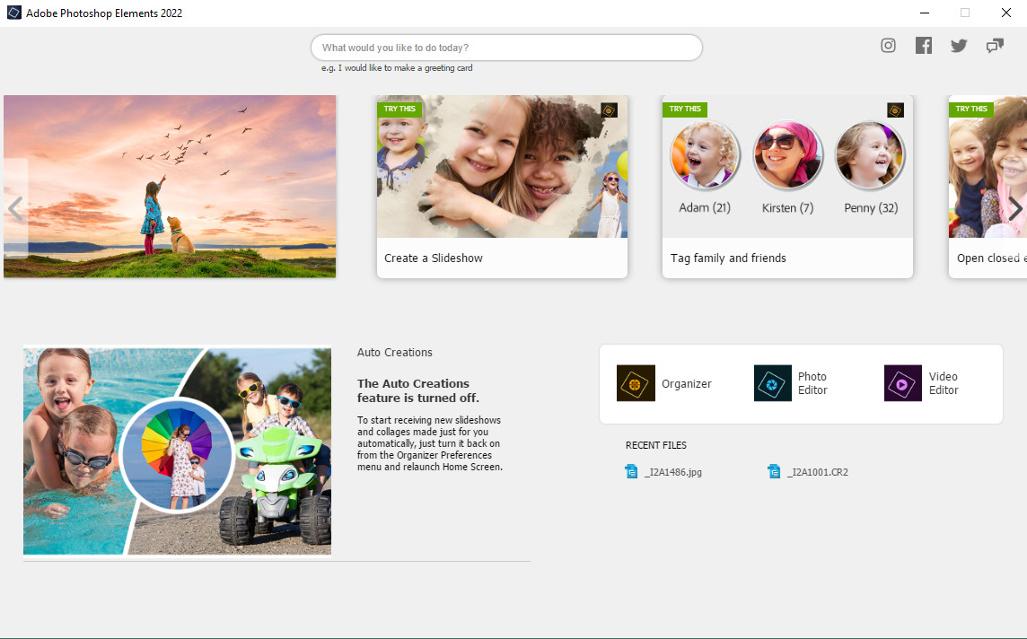Click the 'Auto Creations' heading

[x=394, y=352]
